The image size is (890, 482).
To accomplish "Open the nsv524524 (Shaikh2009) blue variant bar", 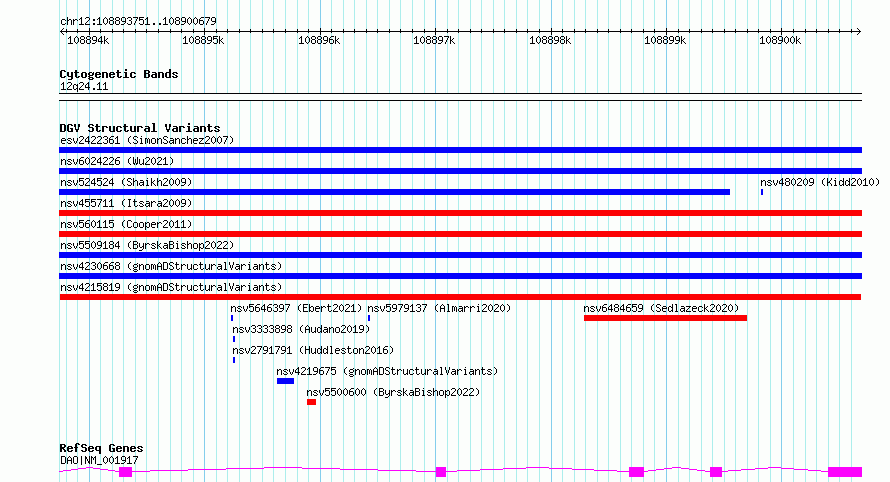I will point(394,192).
